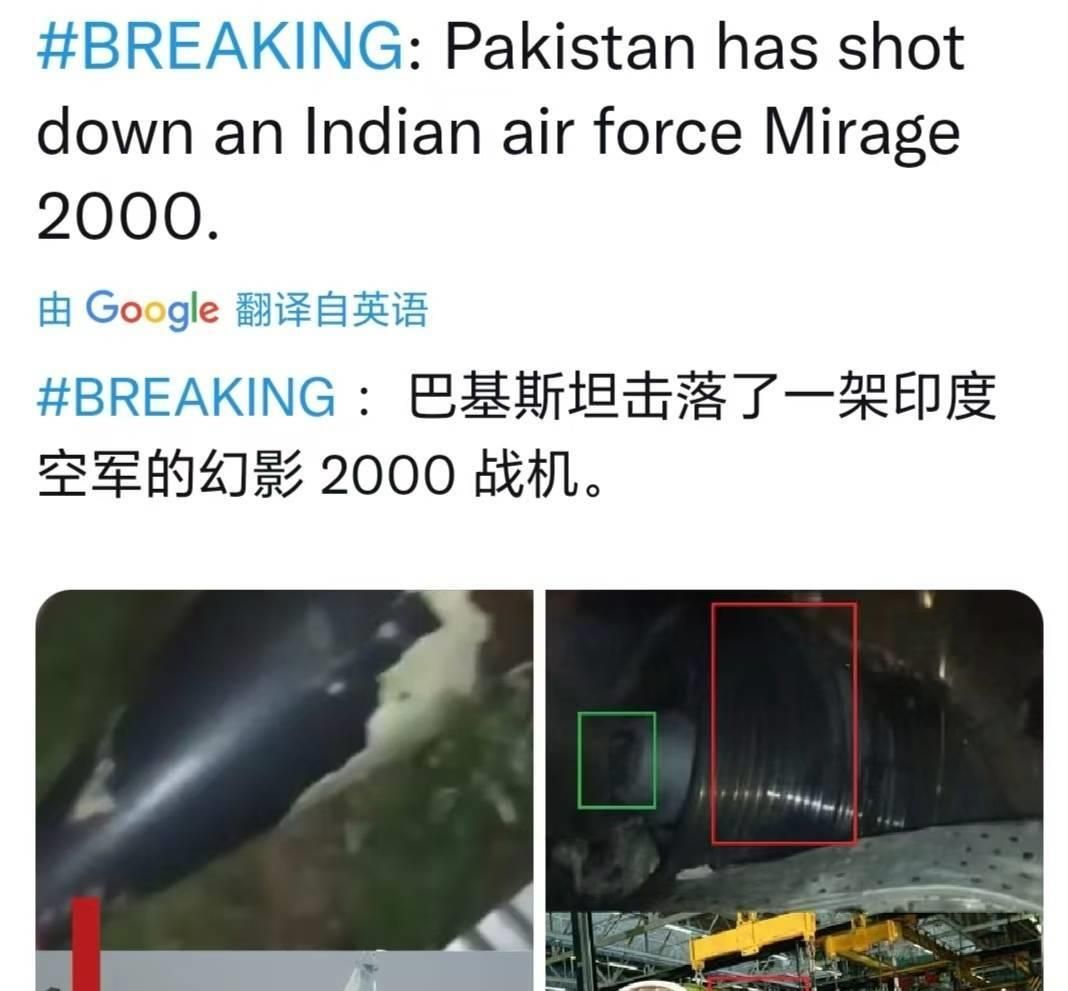The image size is (1068, 991).
Task: Click the green square annotation on photo
Action: point(617,760)
